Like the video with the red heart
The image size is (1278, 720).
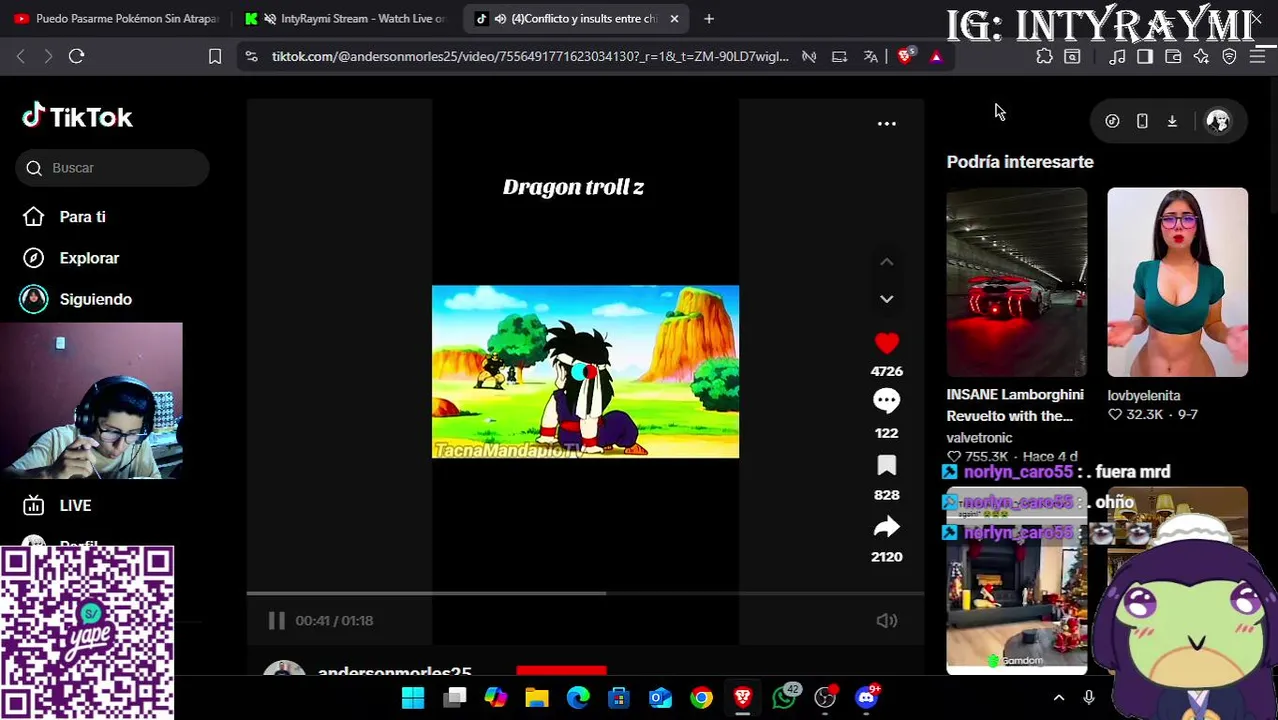886,343
